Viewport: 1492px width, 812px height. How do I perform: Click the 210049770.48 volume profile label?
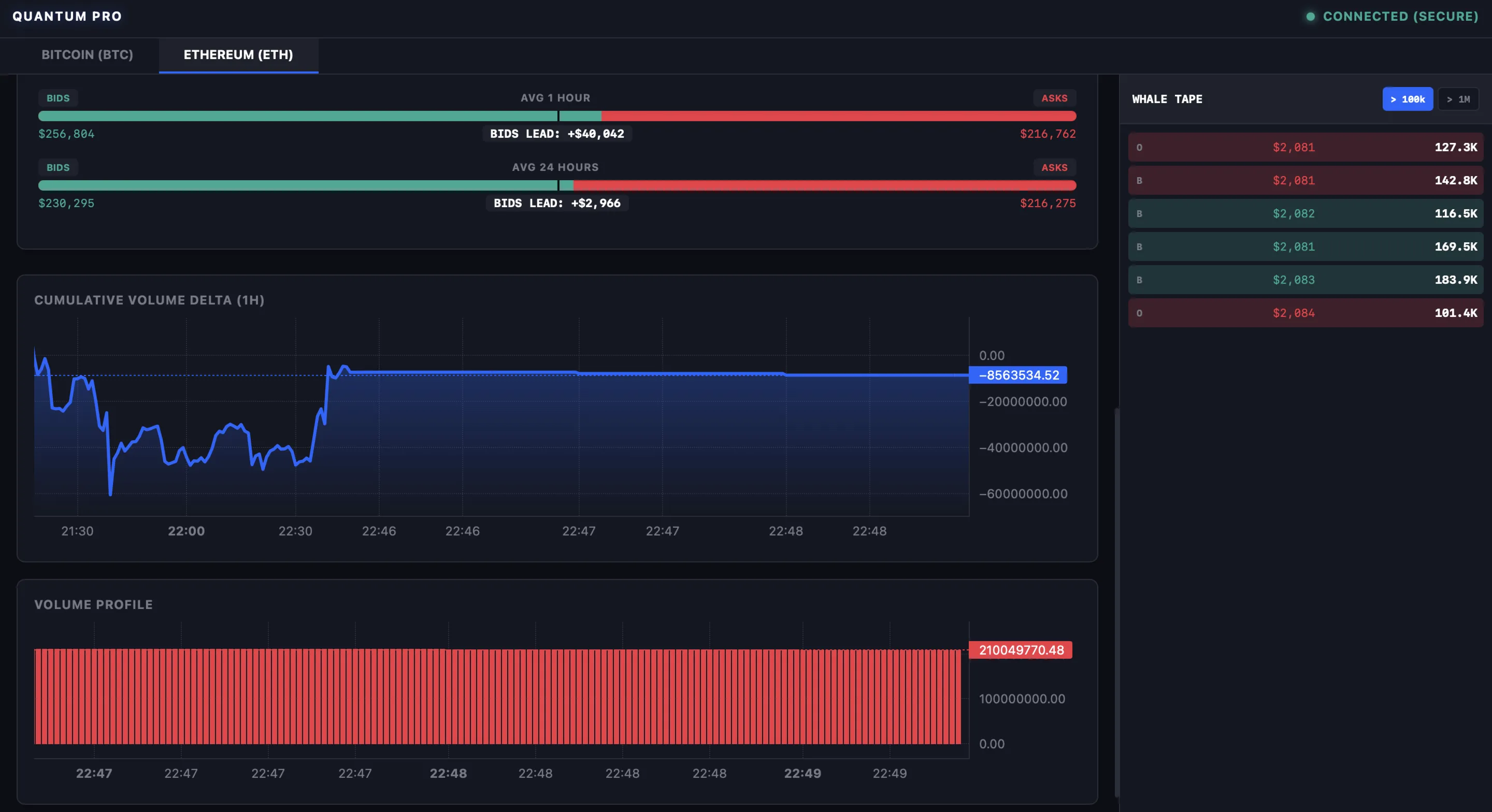tap(1020, 650)
